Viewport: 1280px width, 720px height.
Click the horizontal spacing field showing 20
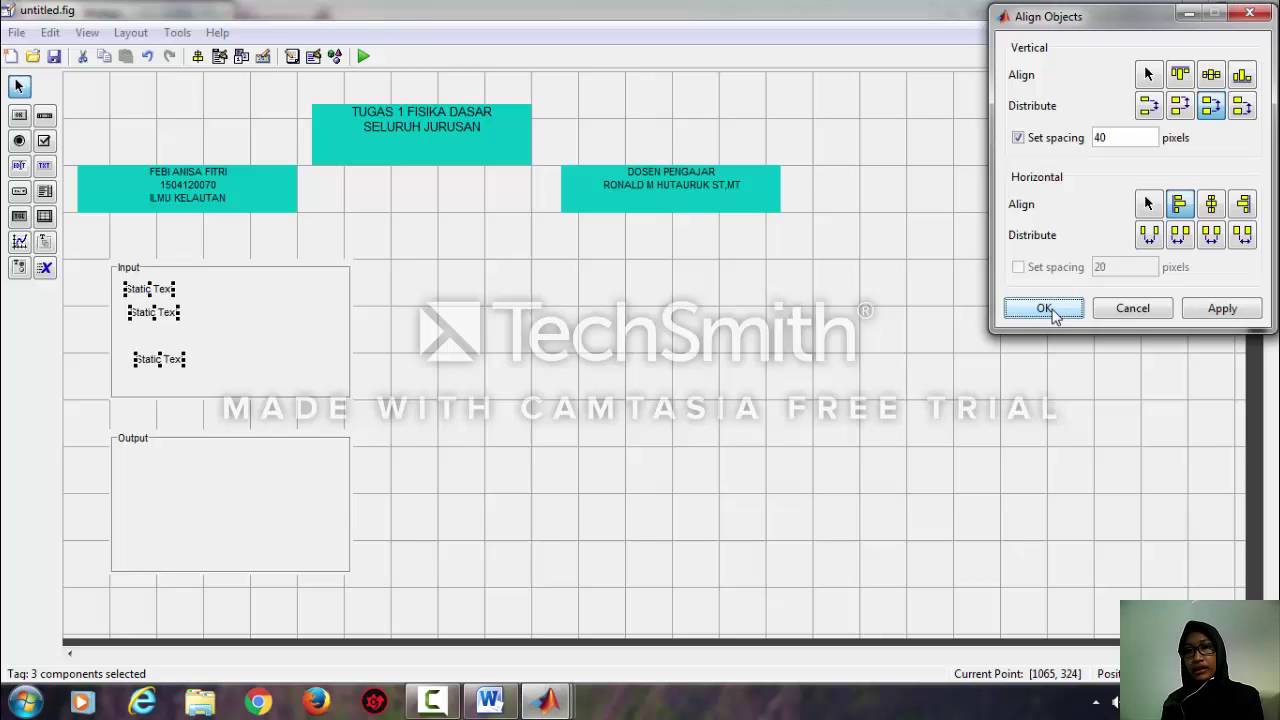pyautogui.click(x=1124, y=267)
